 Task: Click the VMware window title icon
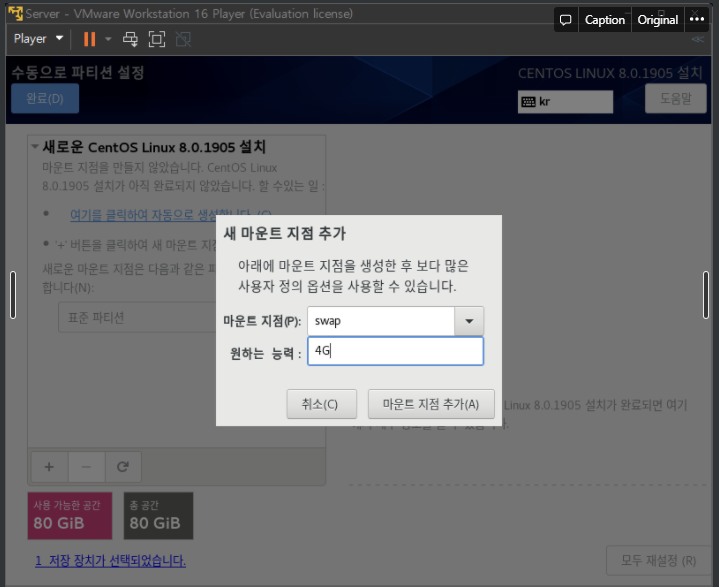[15, 13]
